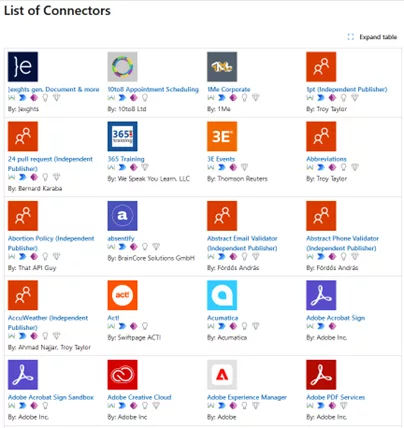Open the 365 Training link
The width and height of the screenshot is (404, 428).
(x=126, y=159)
